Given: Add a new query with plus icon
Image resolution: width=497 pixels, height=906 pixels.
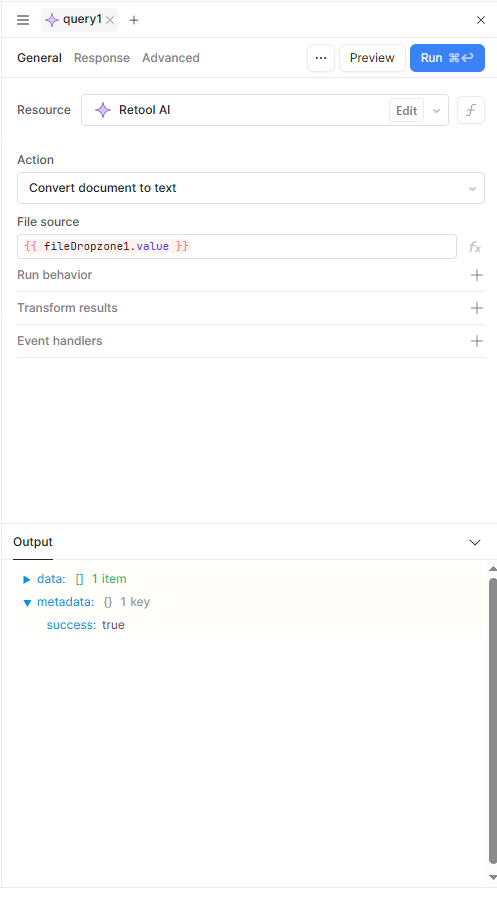Looking at the screenshot, I should [134, 20].
